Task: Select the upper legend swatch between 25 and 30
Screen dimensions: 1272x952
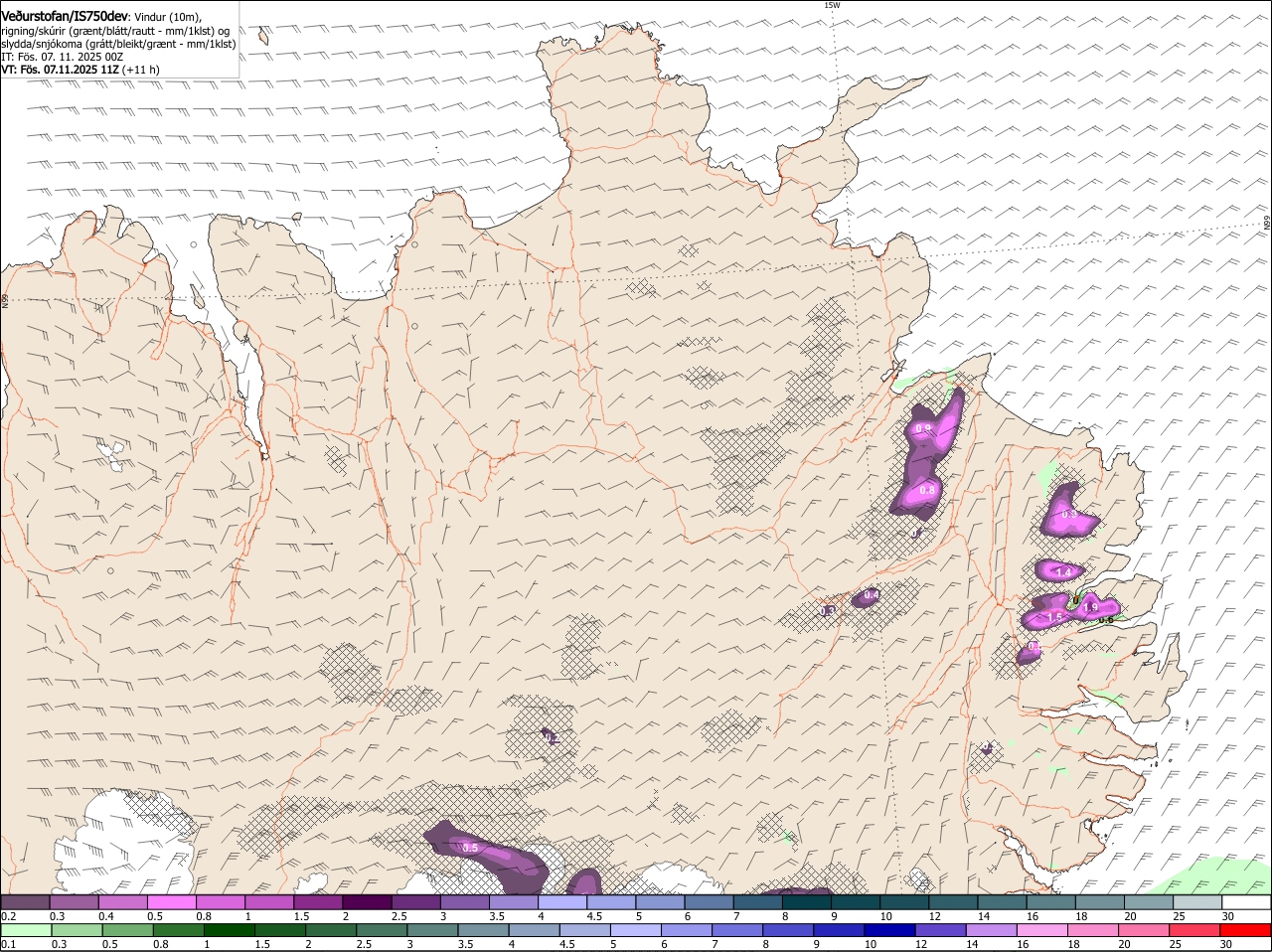Action: 1198,902
